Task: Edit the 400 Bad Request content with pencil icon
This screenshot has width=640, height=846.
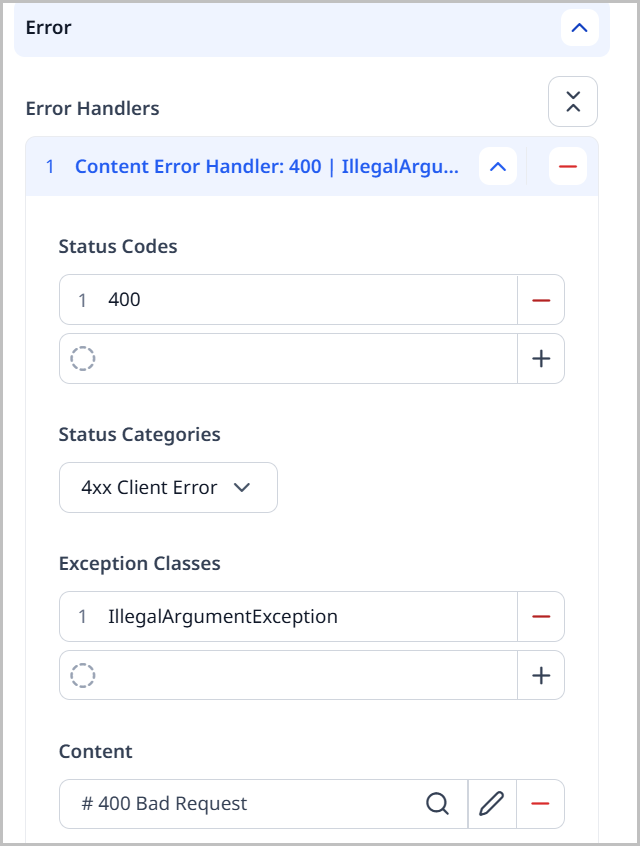Action: tap(491, 803)
